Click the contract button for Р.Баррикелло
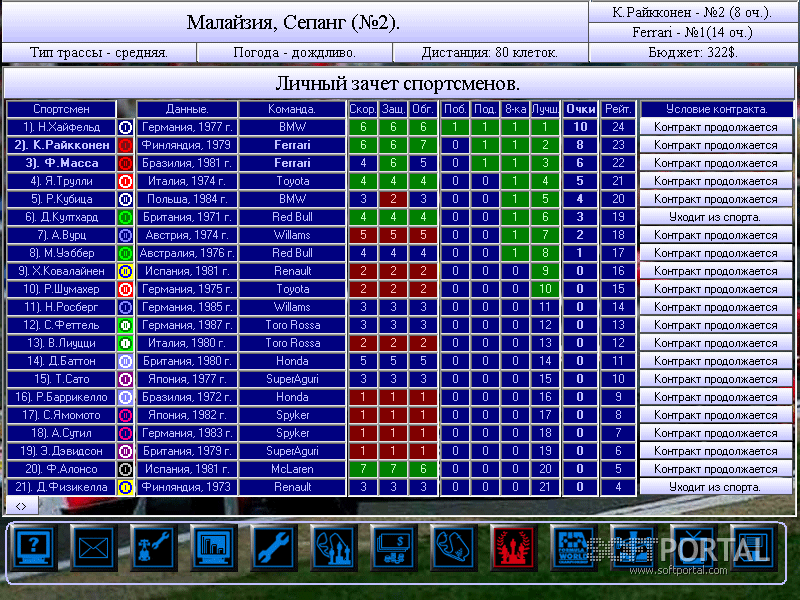The image size is (800, 600). (x=716, y=397)
